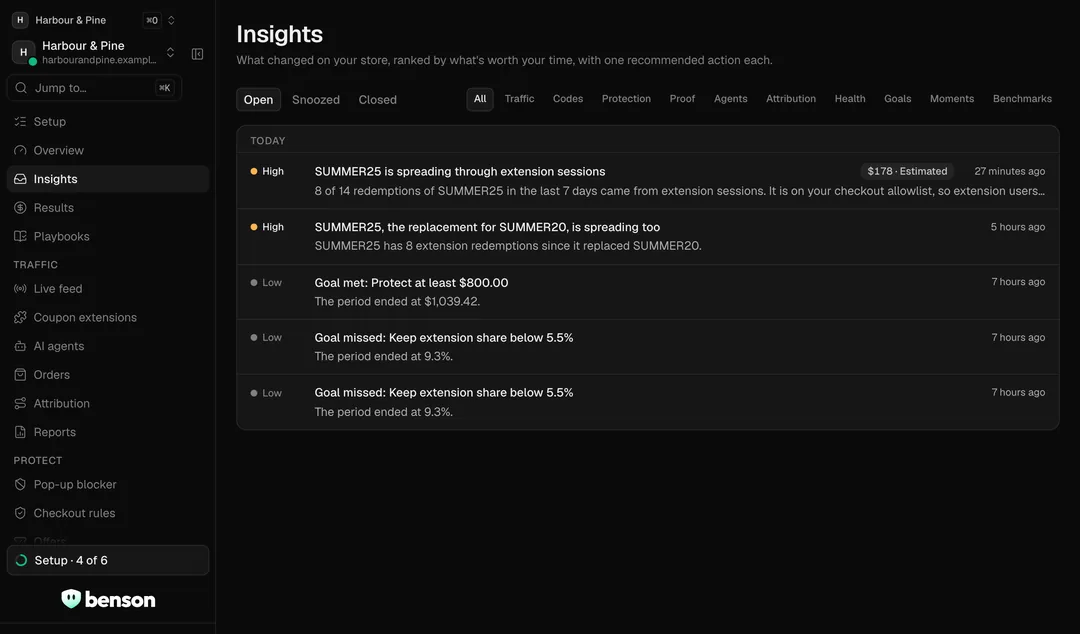Click the Harbour & Pine store avatar

[x=23, y=52]
